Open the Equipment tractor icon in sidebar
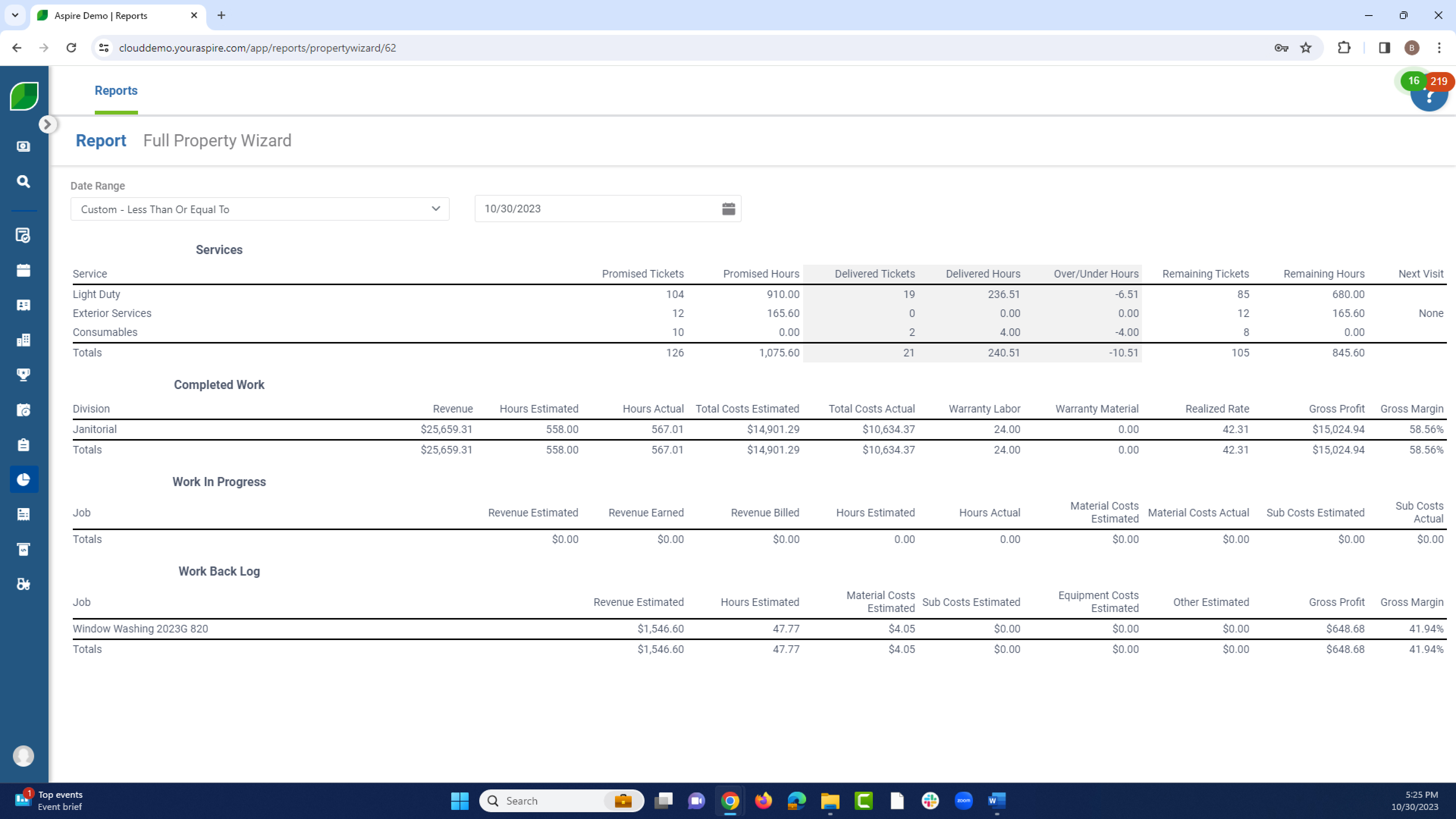 [23, 584]
